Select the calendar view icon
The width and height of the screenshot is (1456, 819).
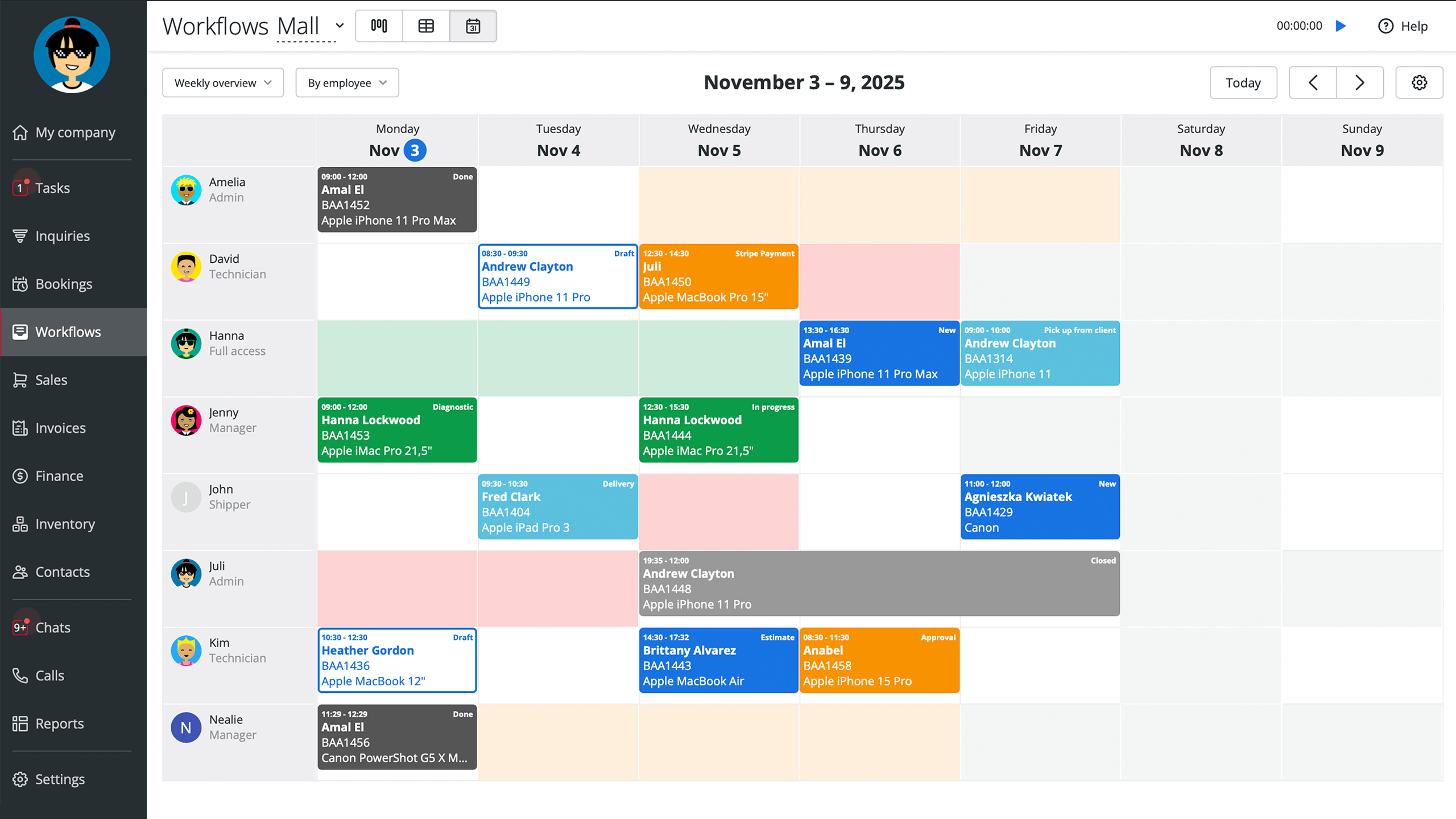473,26
